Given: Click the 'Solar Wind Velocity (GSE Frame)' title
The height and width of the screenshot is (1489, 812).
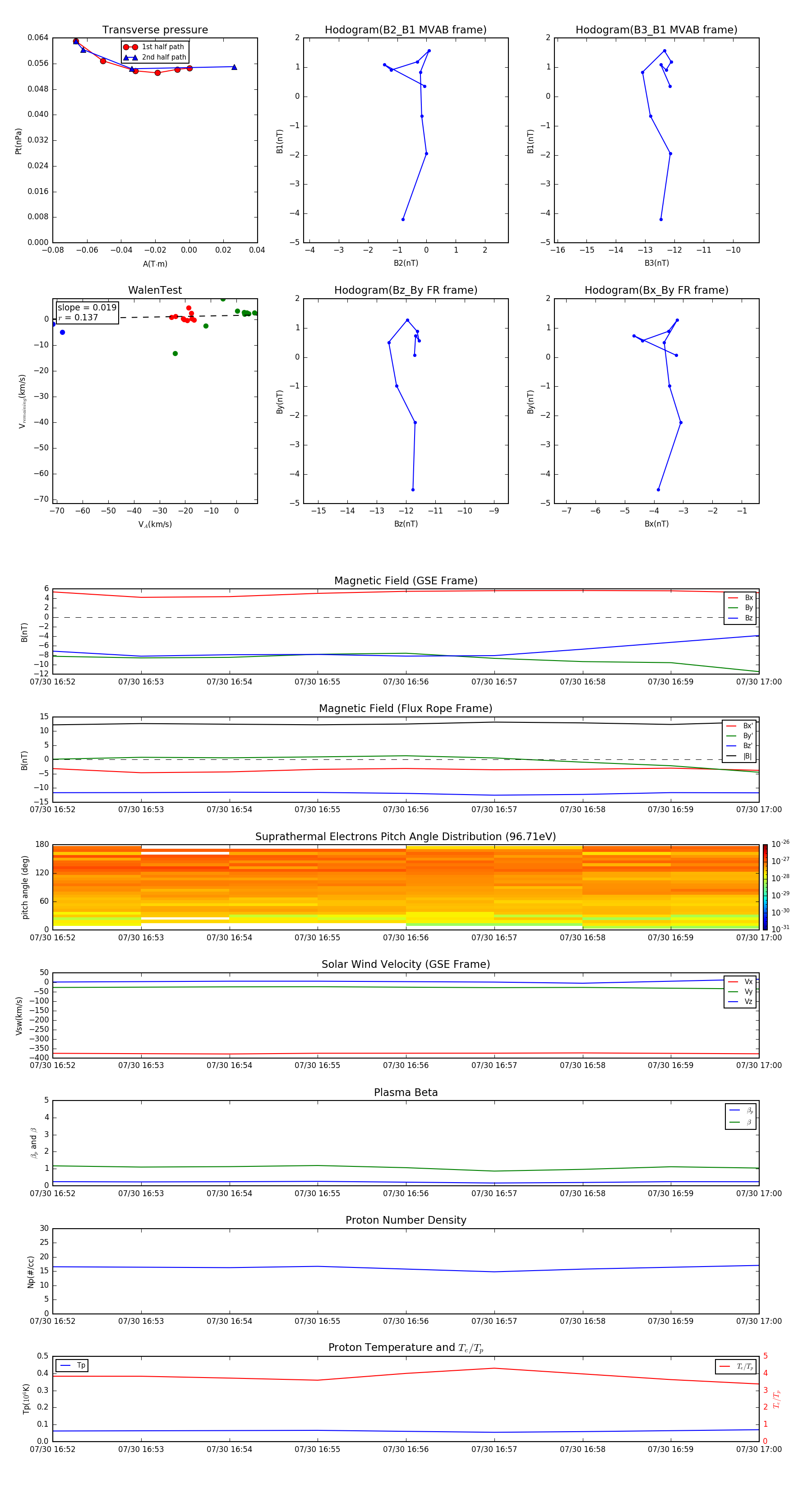Looking at the screenshot, I should pyautogui.click(x=406, y=965).
